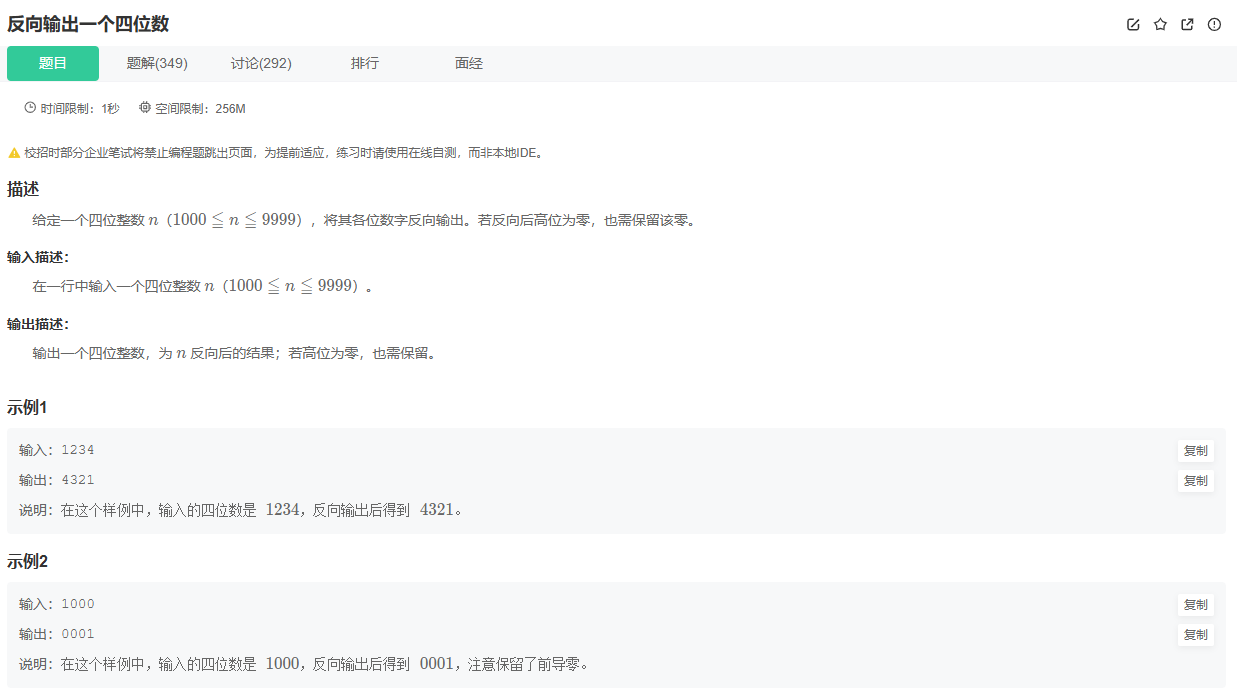This screenshot has width=1237, height=698.
Task: Open the 排行 tab
Action: [365, 63]
